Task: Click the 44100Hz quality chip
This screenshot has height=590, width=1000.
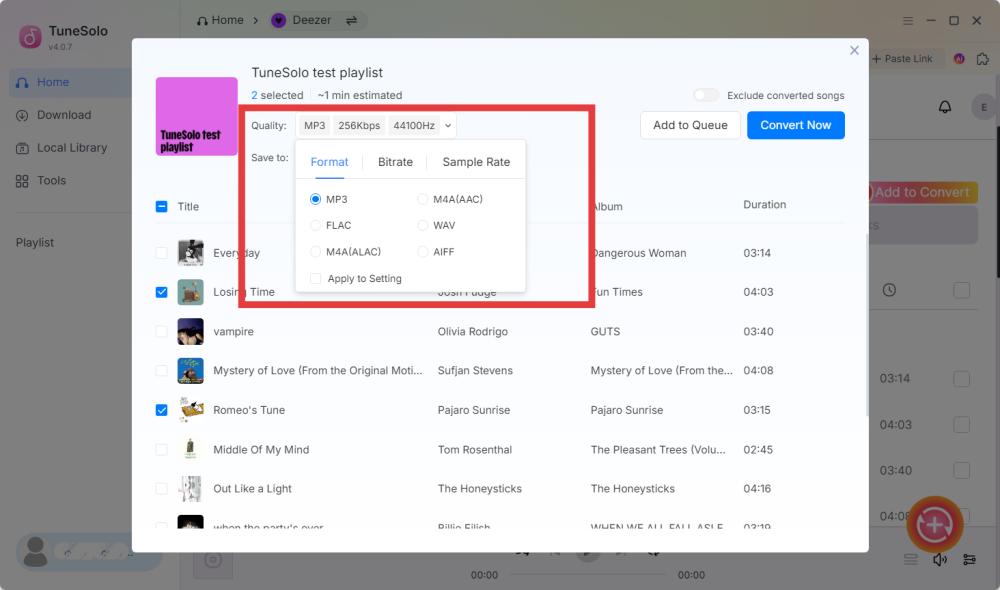Action: coord(414,126)
